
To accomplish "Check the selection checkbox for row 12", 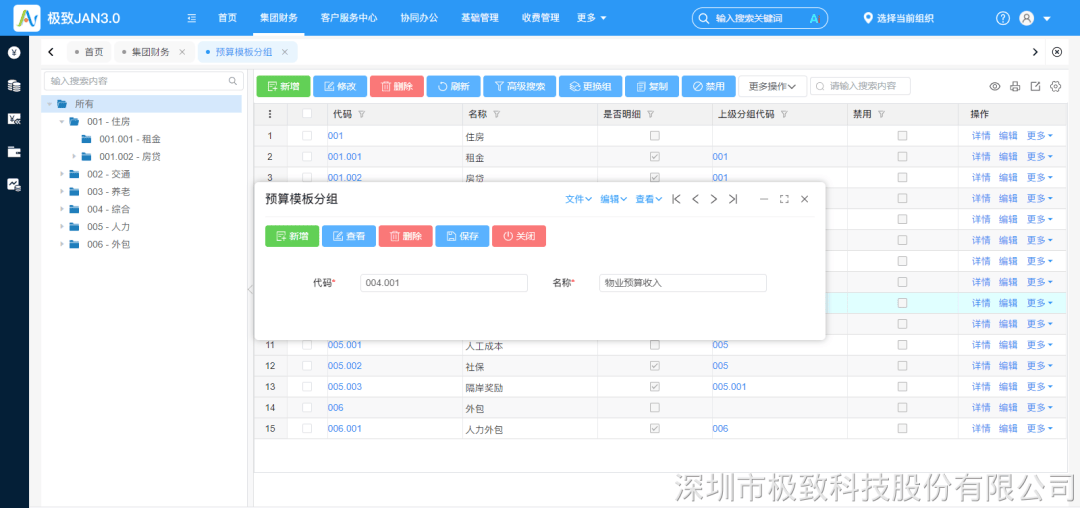I will point(307,366).
